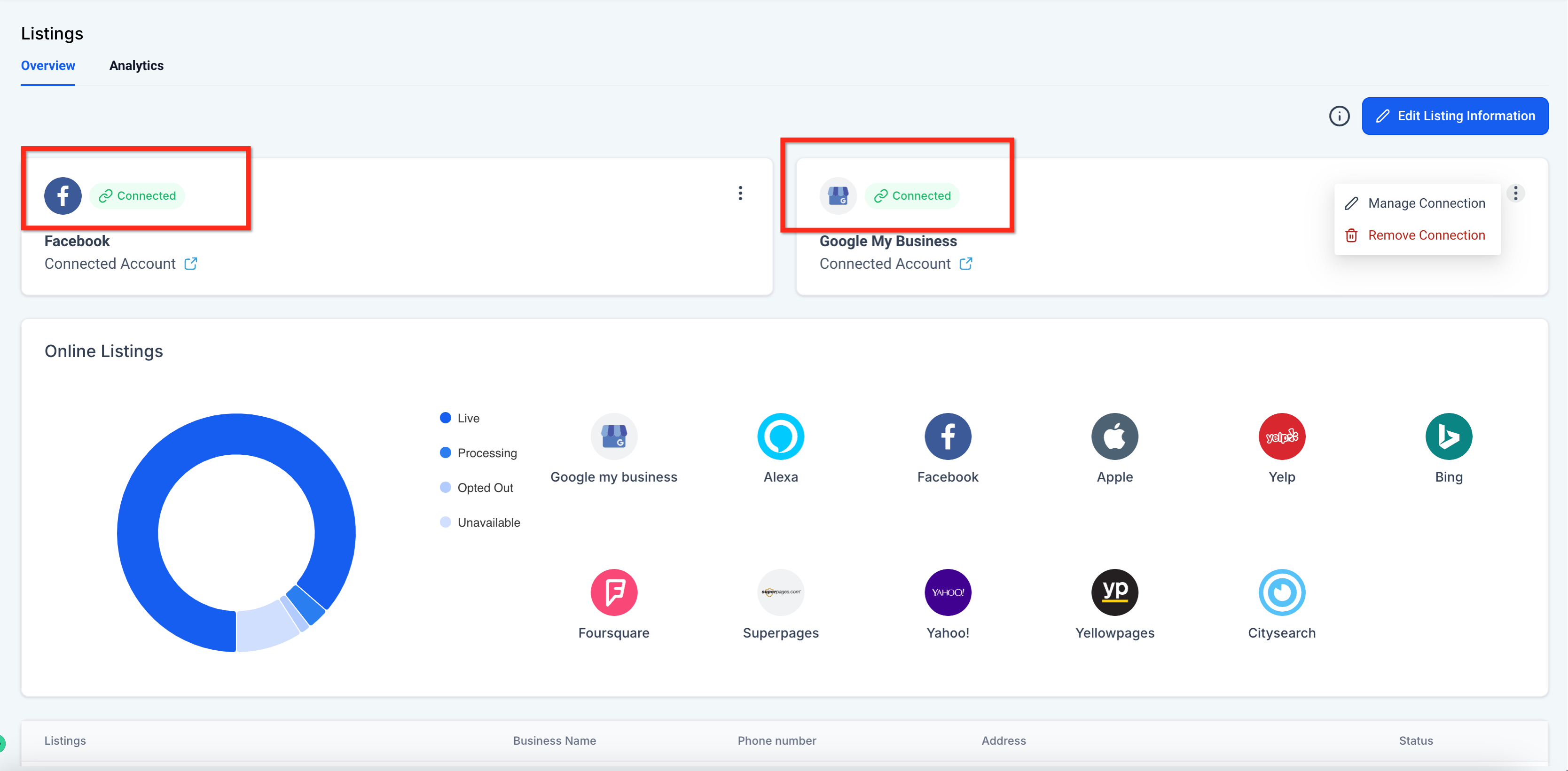The height and width of the screenshot is (771, 1568).
Task: Click the info circle icon
Action: [x=1339, y=116]
